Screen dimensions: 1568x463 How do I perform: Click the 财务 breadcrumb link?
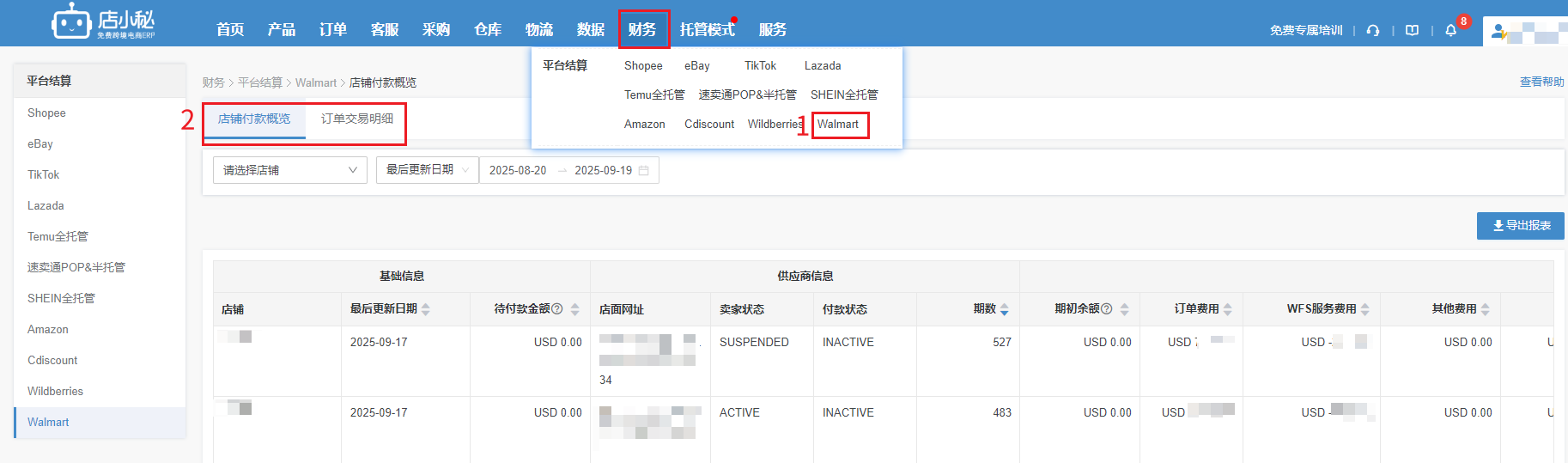(x=213, y=82)
